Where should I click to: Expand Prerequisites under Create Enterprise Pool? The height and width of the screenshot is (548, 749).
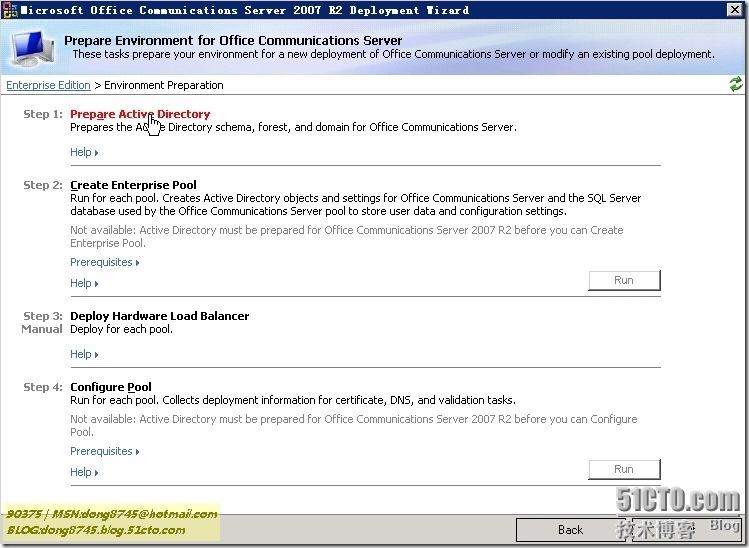(x=105, y=262)
